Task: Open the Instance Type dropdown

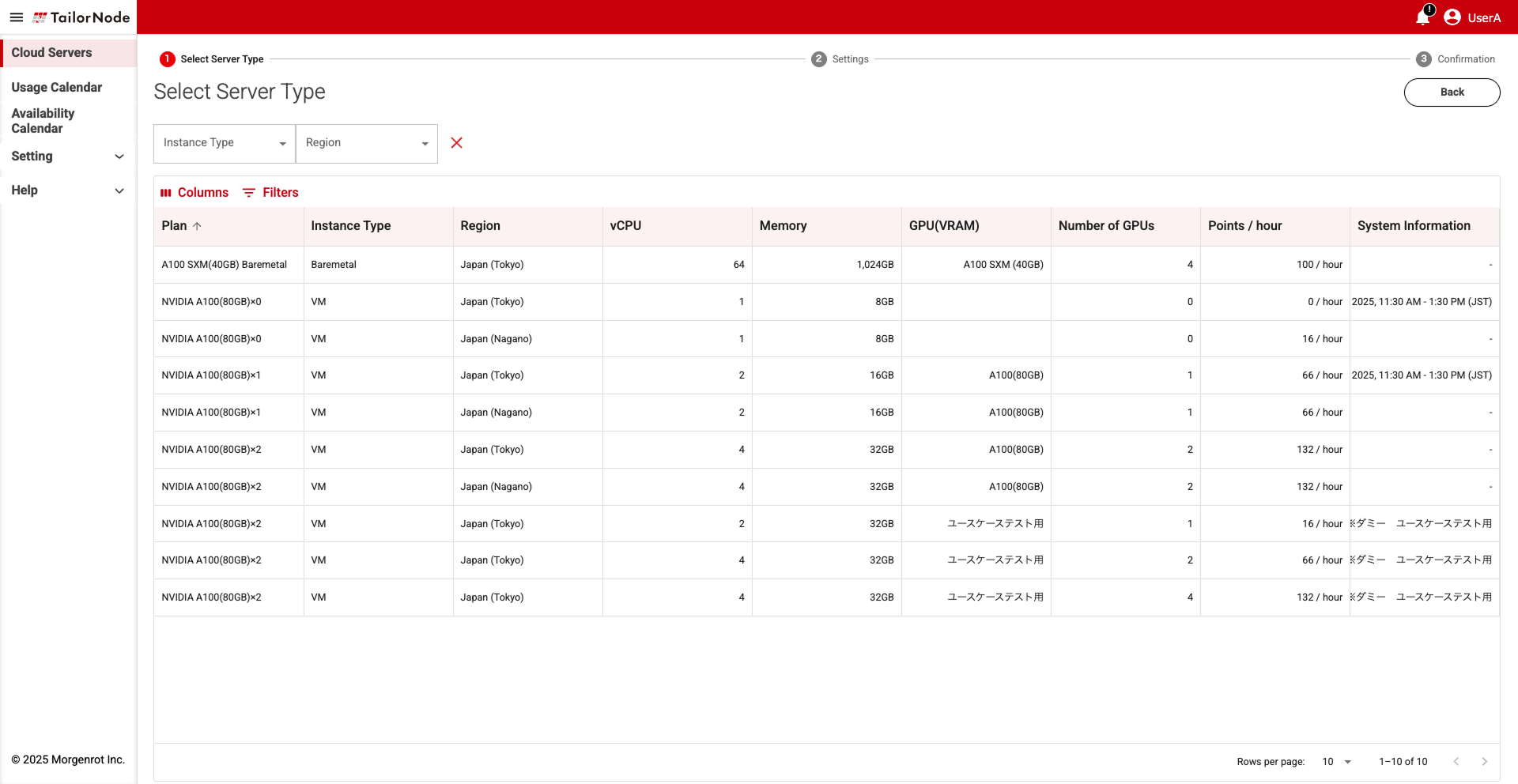Action: click(x=225, y=143)
